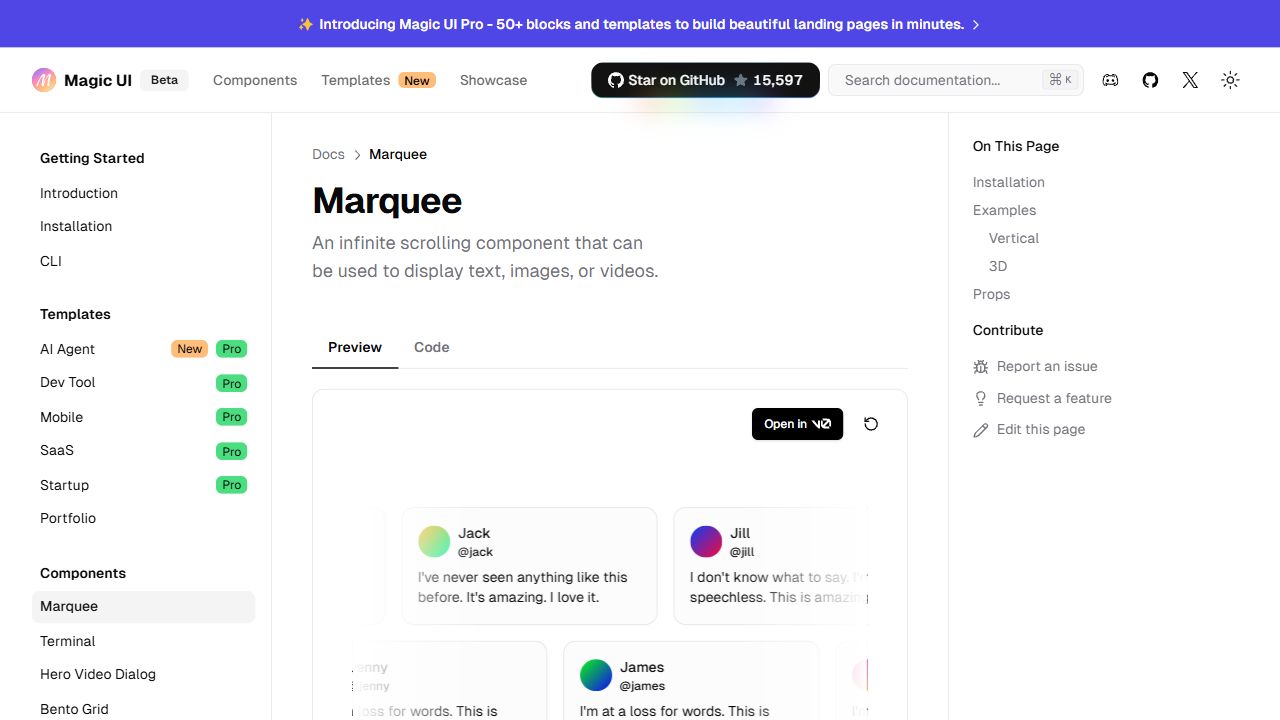Jump to 3D section in On This Page
The height and width of the screenshot is (720, 1280).
[998, 266]
